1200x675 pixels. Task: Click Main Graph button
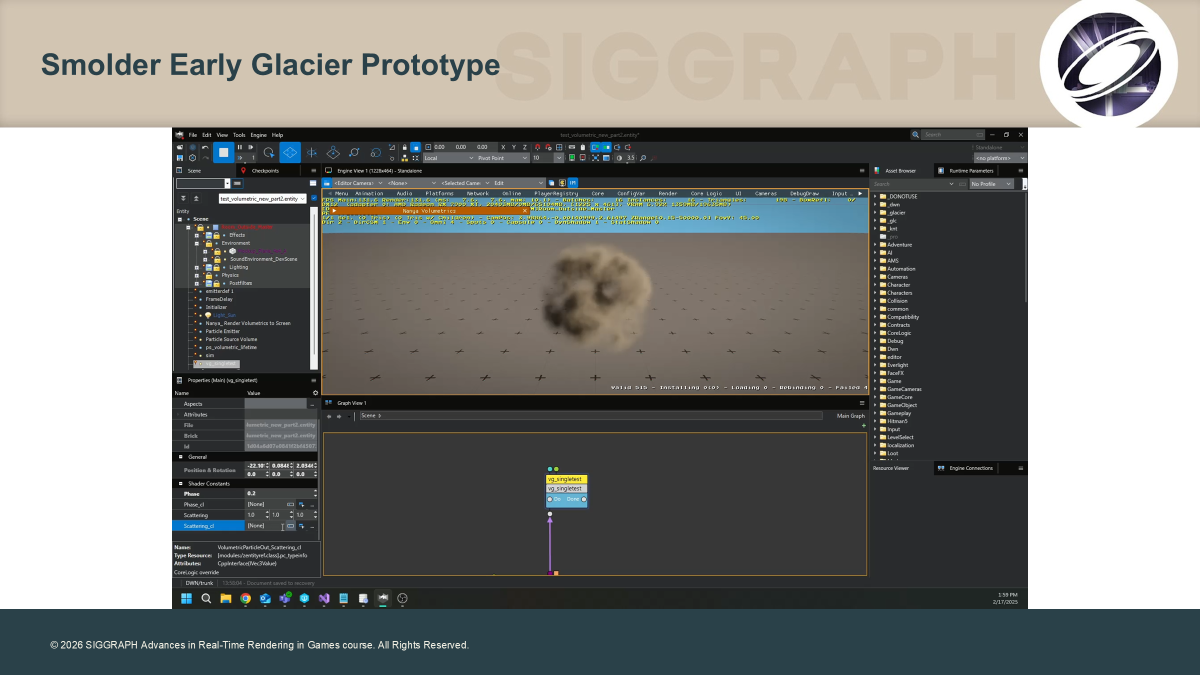click(x=851, y=415)
